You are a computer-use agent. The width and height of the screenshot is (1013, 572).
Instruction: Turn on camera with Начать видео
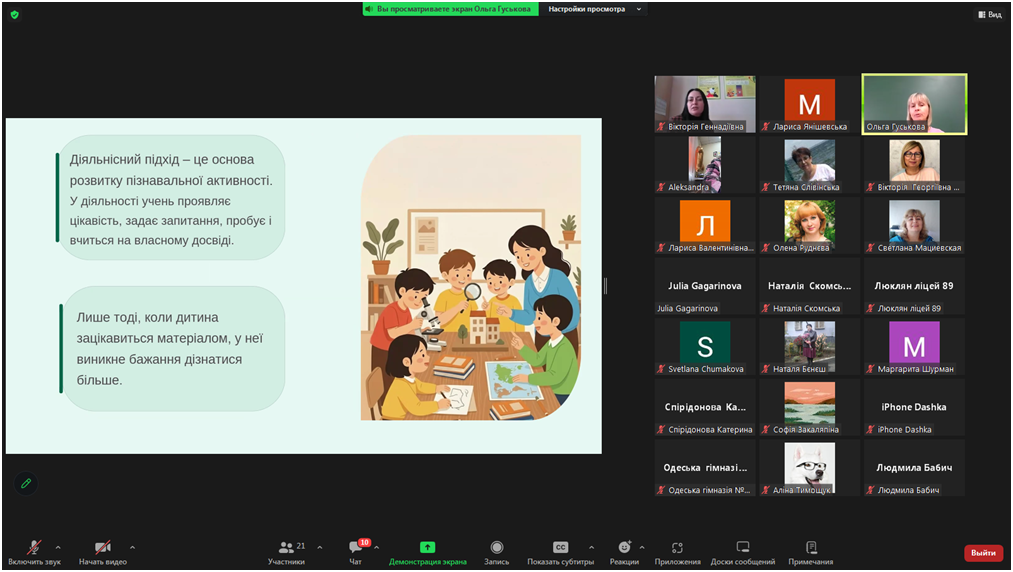point(102,551)
